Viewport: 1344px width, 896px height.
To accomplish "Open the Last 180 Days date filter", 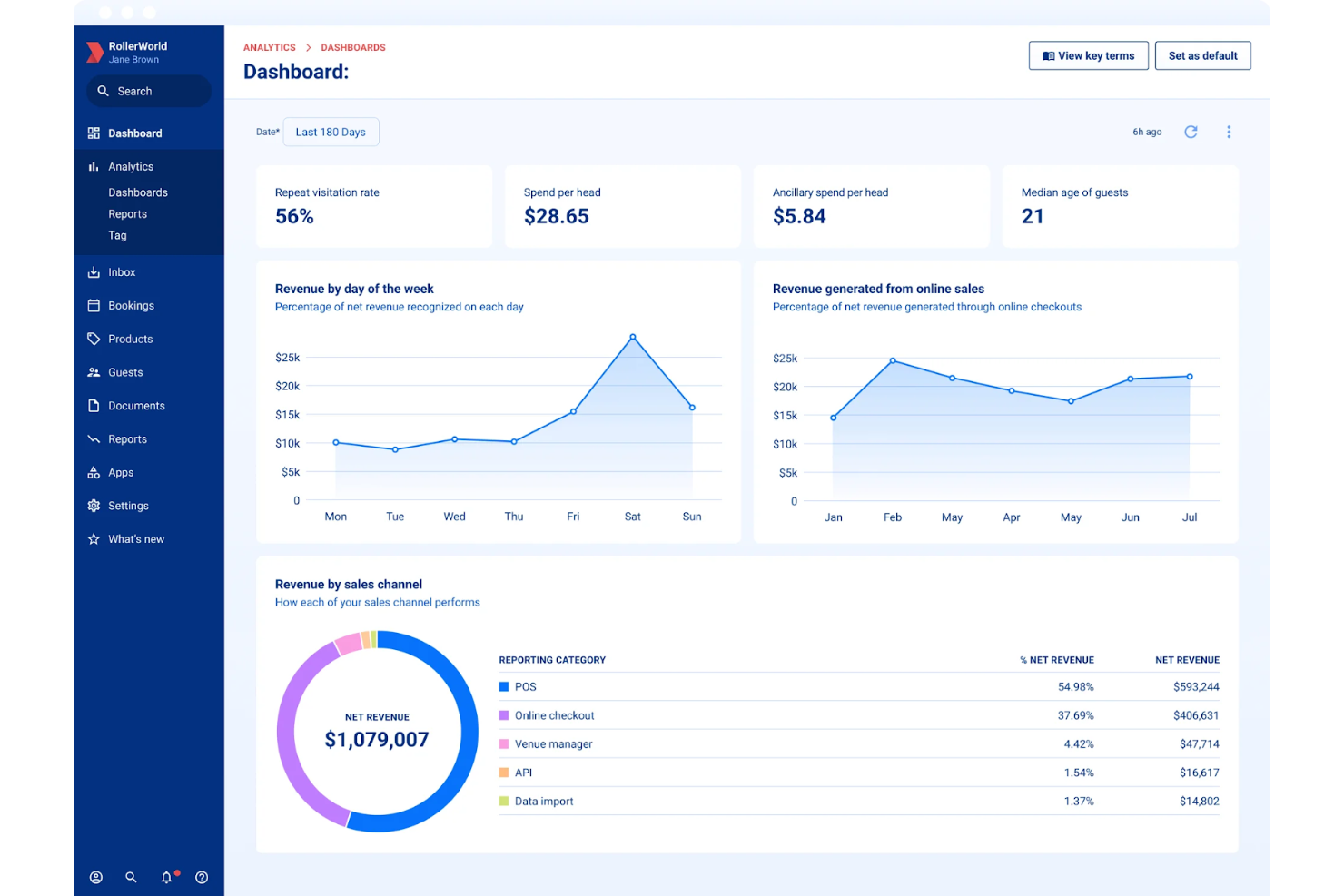I will tap(331, 133).
